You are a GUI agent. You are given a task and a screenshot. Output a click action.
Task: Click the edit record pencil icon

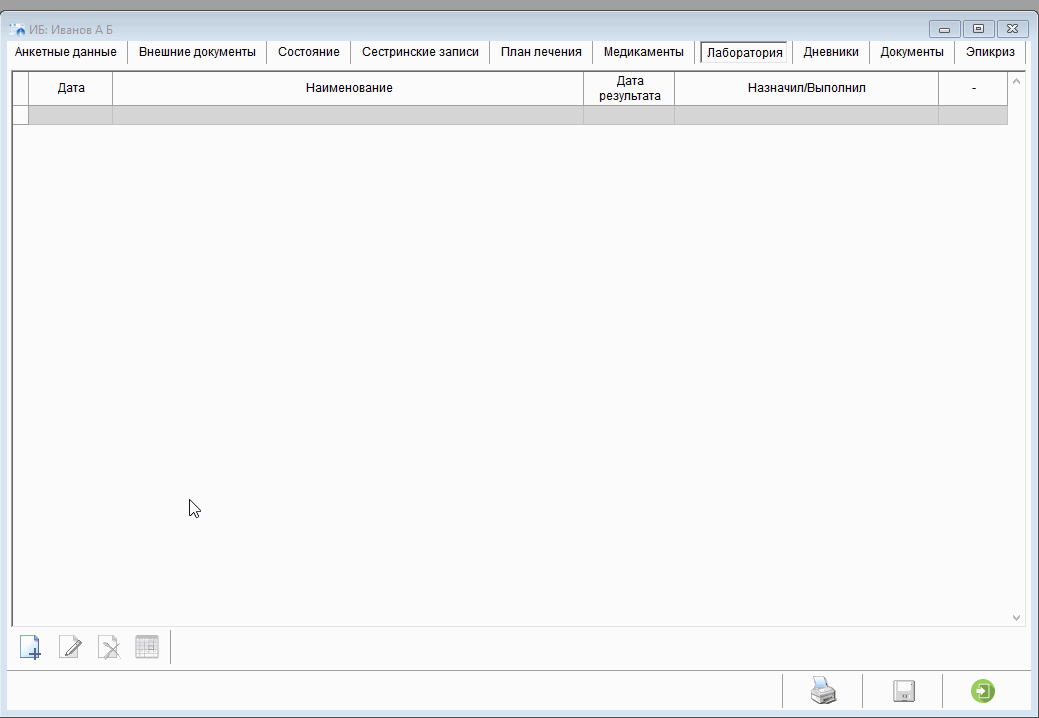(x=70, y=647)
